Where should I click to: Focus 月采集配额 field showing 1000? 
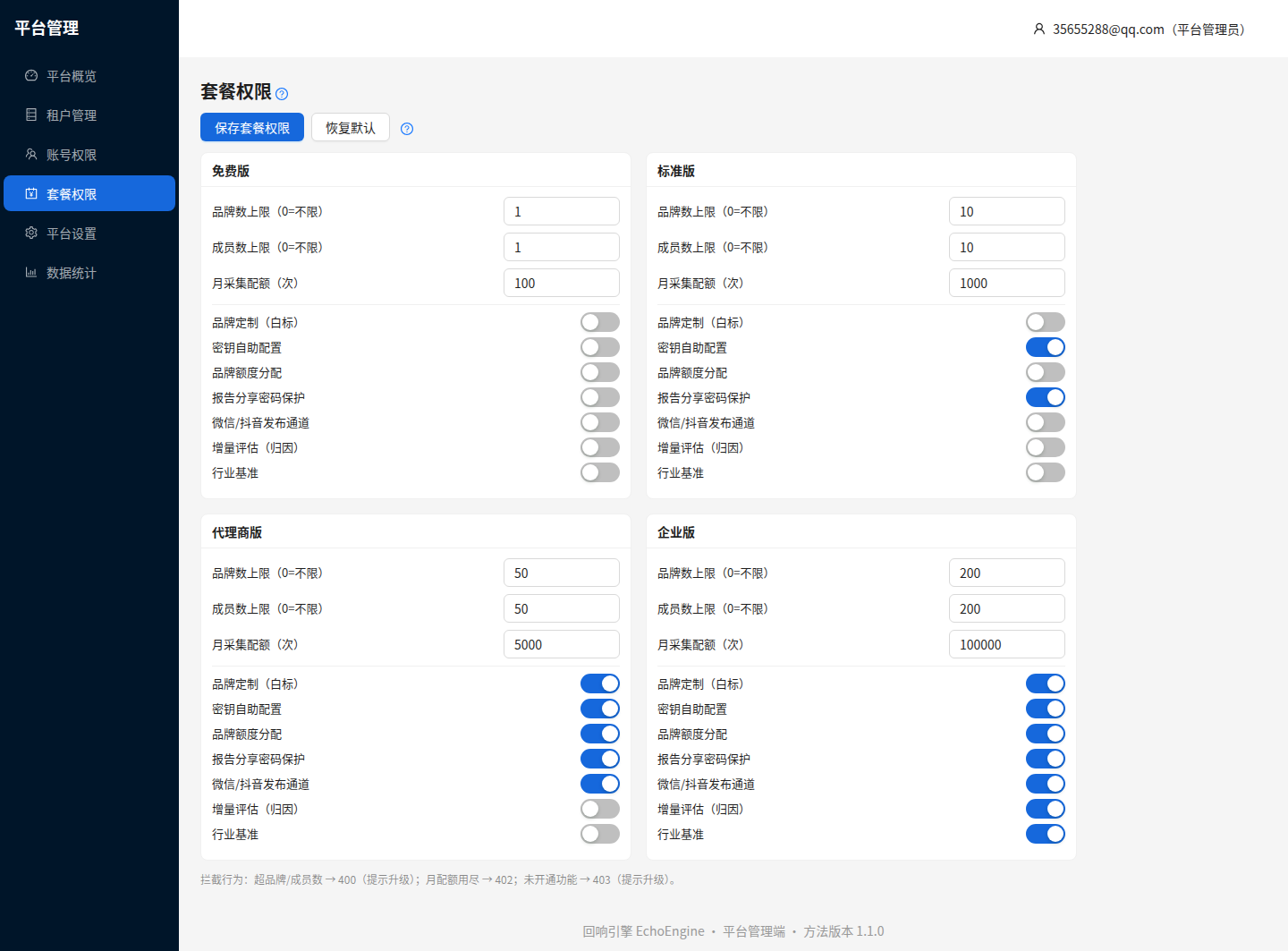[x=1007, y=283]
